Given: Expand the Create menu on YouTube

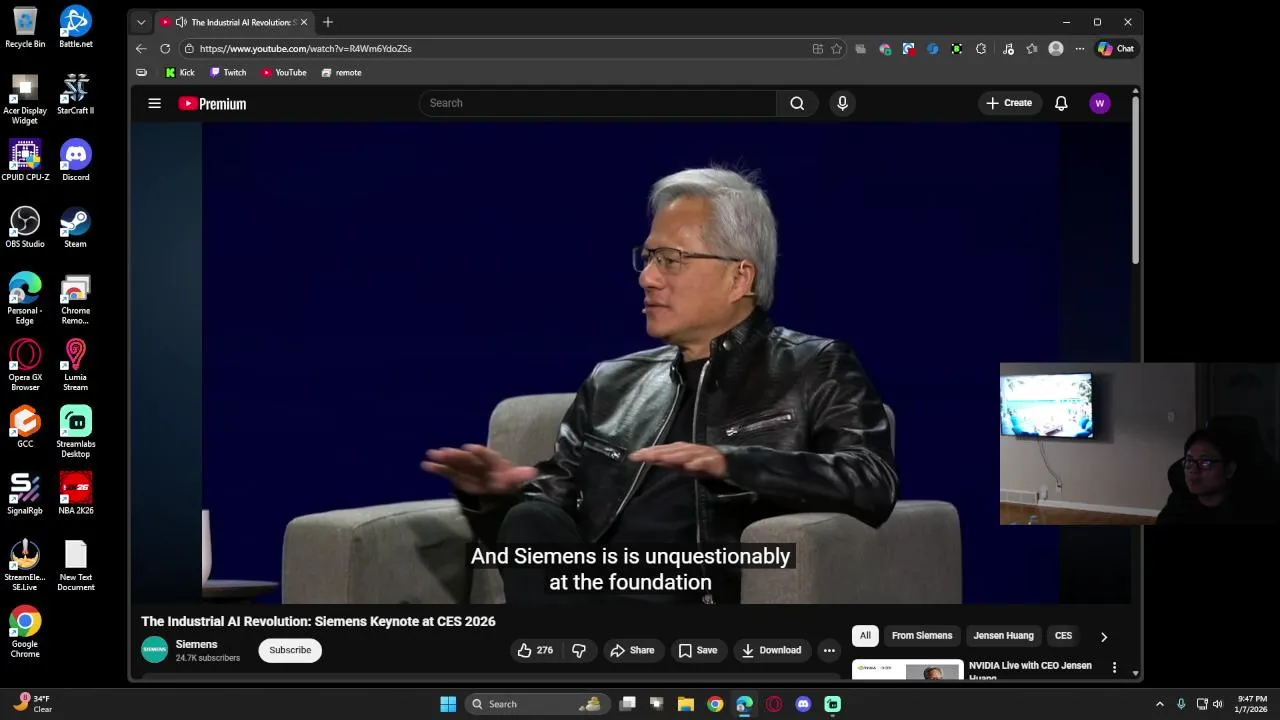Looking at the screenshot, I should 1009,103.
